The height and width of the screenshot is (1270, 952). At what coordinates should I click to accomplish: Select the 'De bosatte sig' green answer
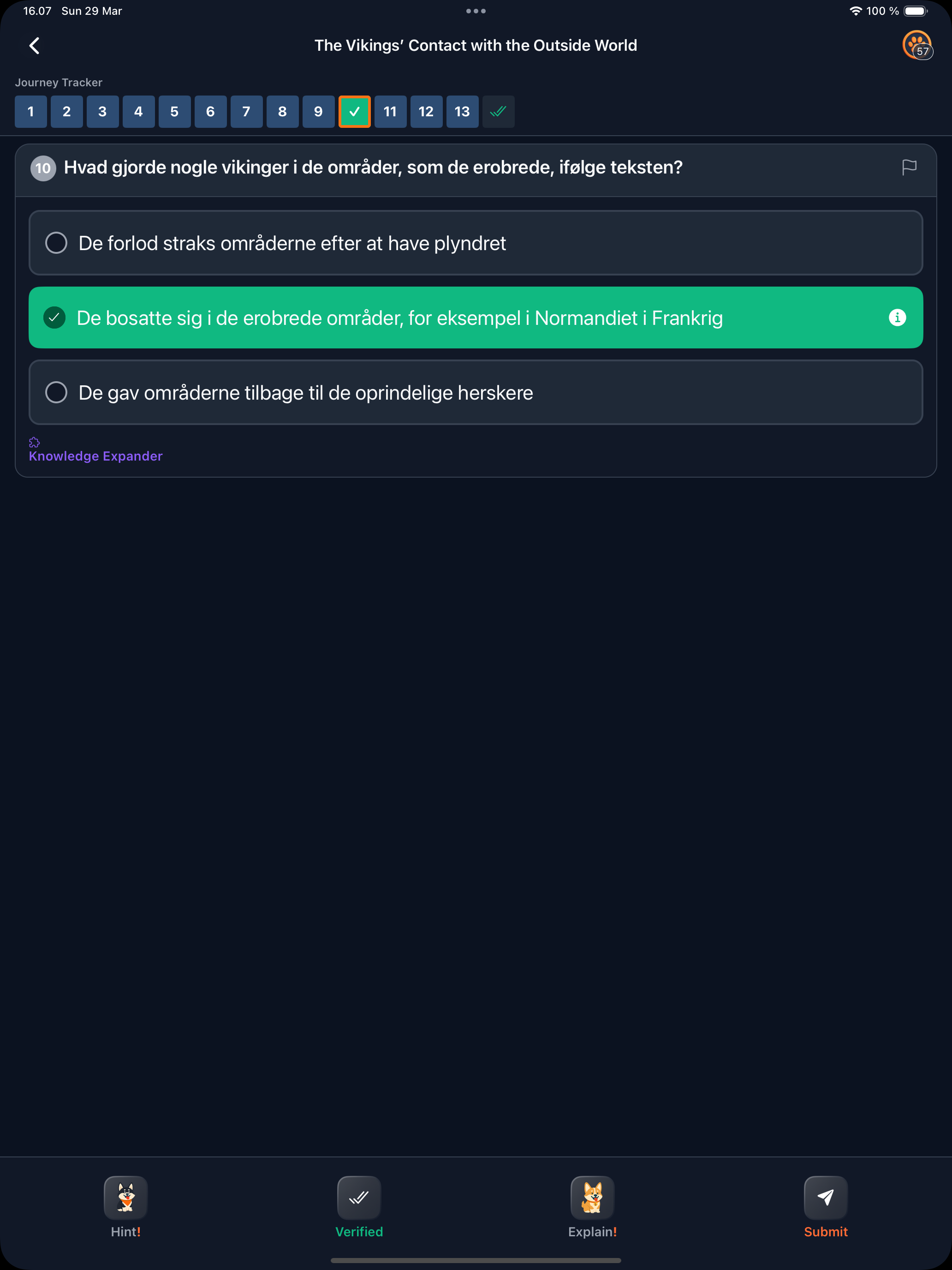coord(476,317)
